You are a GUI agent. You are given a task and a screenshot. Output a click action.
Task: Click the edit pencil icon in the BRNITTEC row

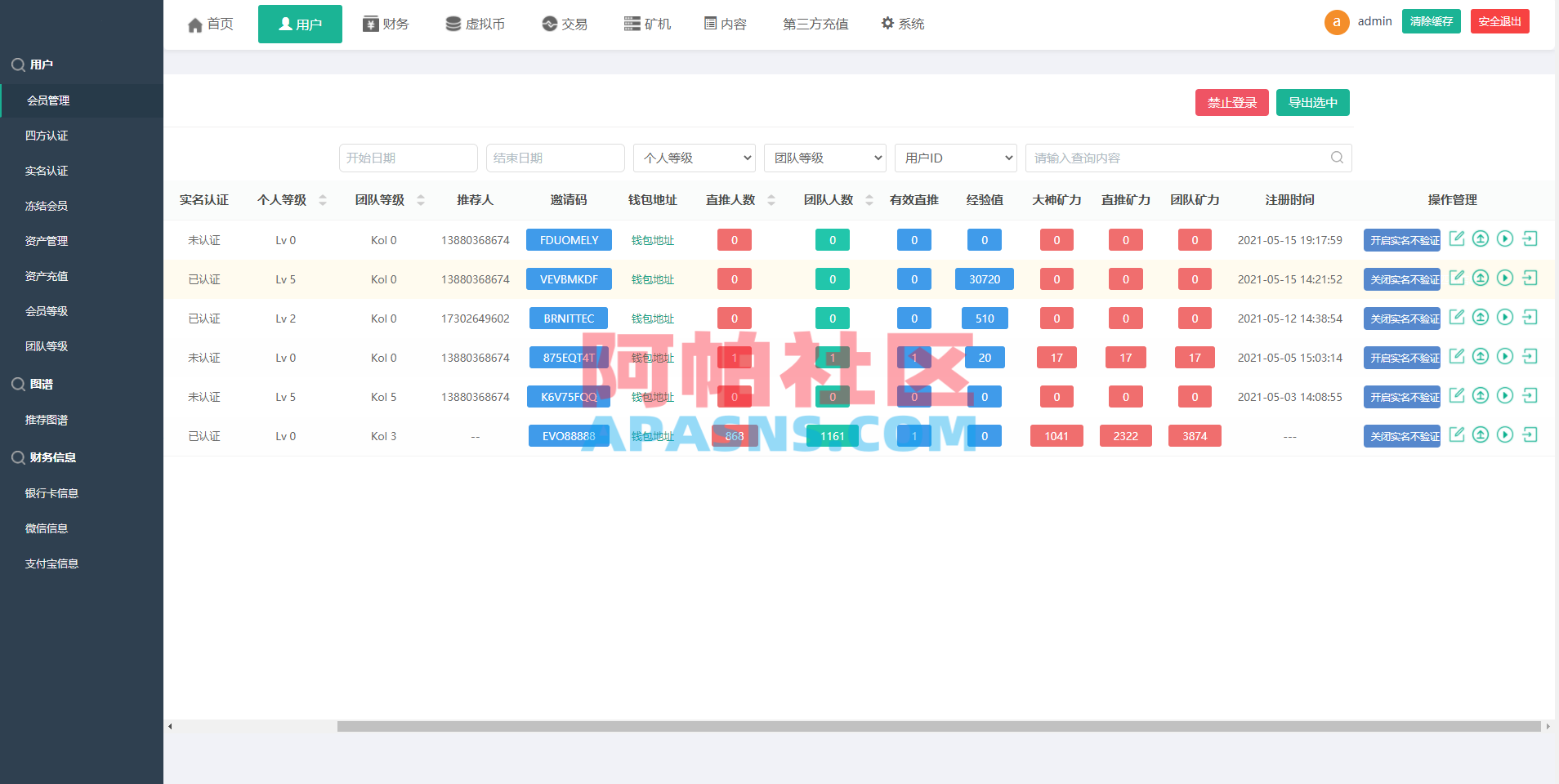point(1457,317)
